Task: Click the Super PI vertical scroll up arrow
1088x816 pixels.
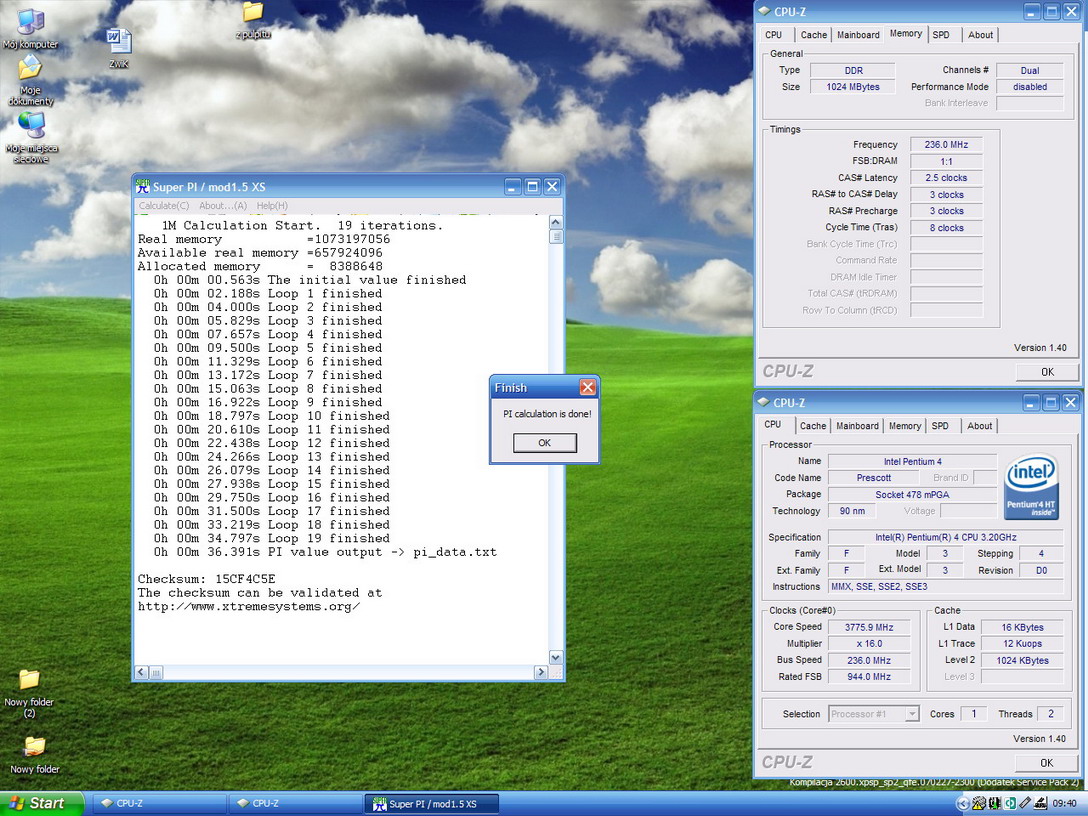Action: point(556,222)
